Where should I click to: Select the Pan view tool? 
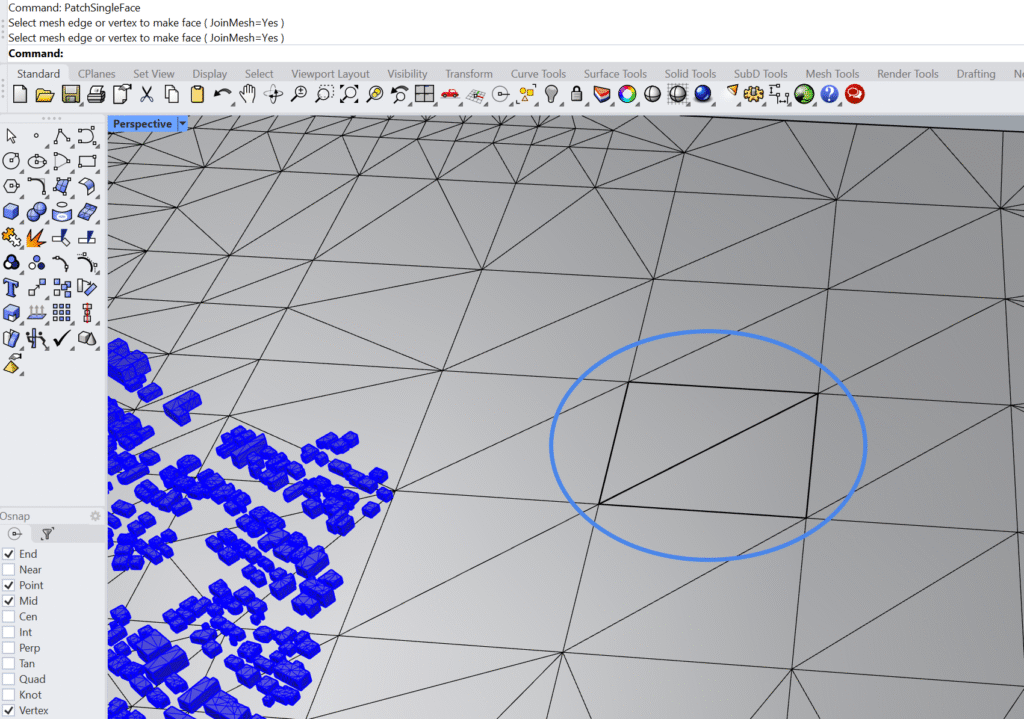click(247, 93)
